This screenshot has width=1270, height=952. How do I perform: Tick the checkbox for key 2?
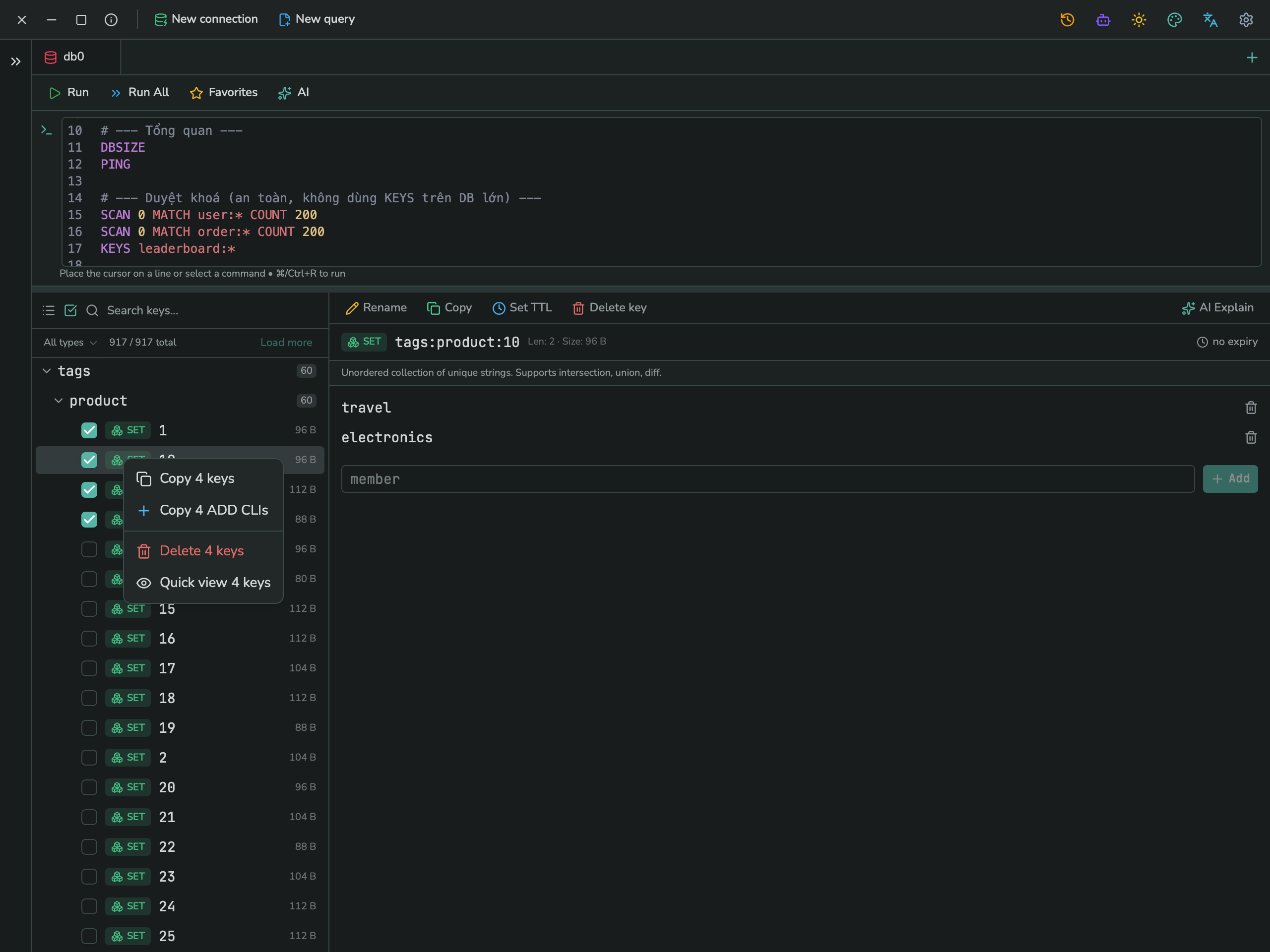pyautogui.click(x=89, y=758)
